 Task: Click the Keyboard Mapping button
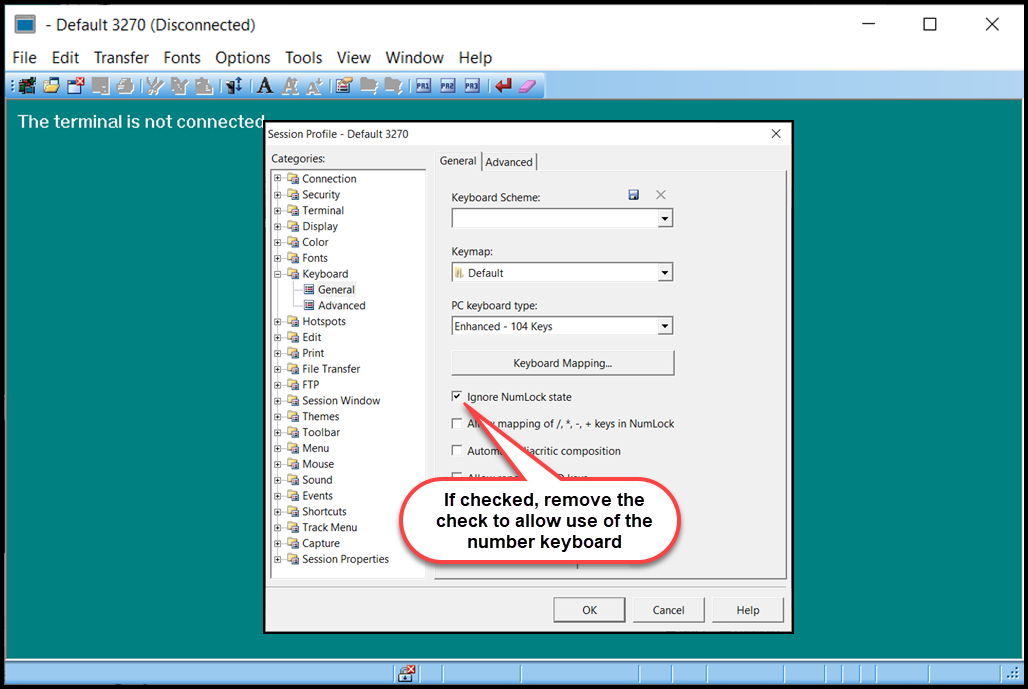click(562, 362)
